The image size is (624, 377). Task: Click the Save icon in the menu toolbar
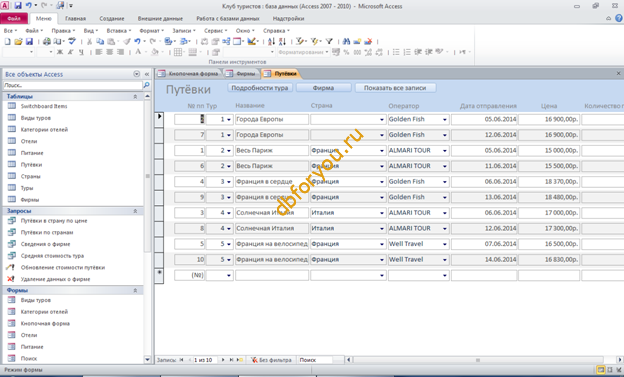point(29,41)
